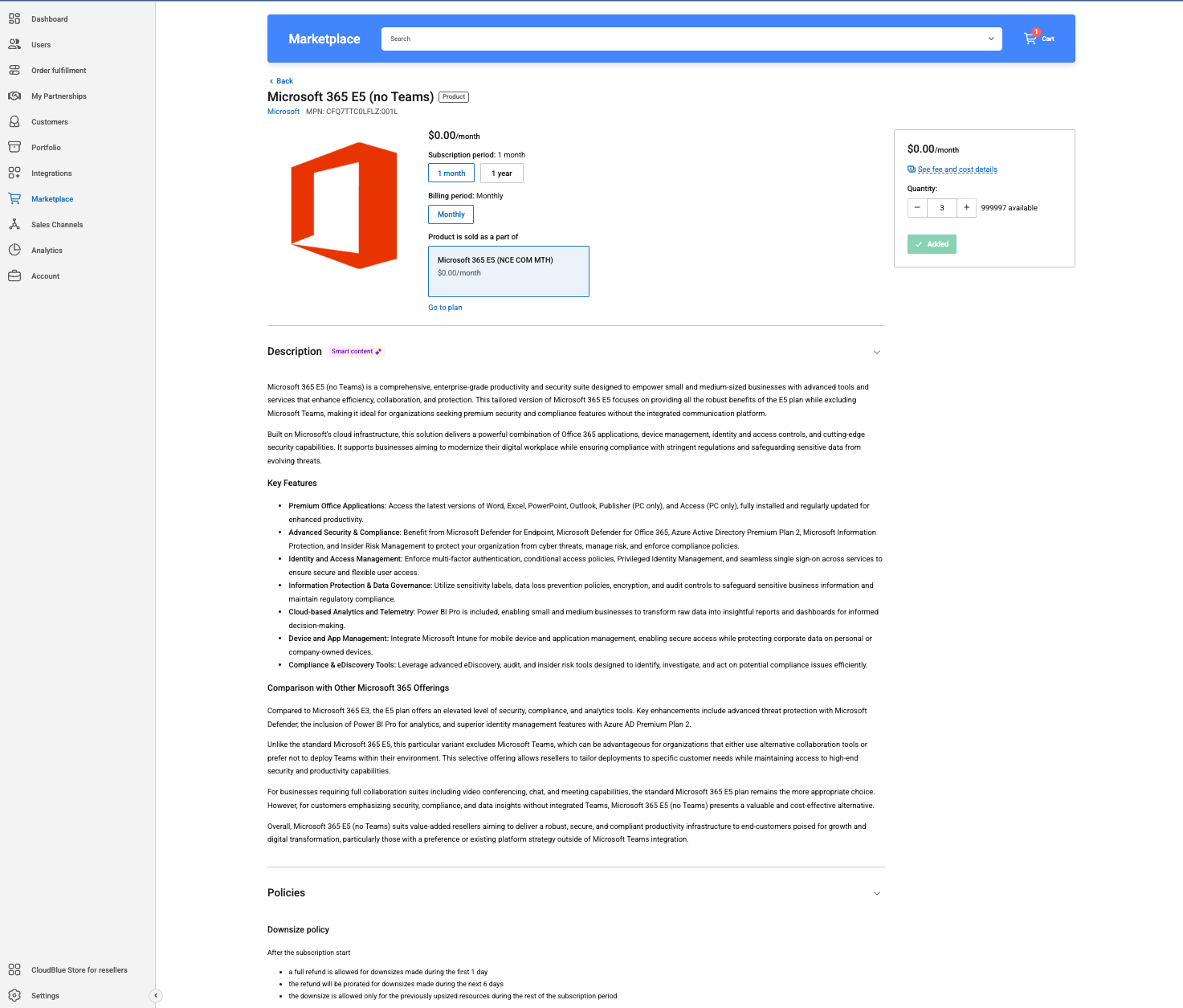Click the Settings gear icon

click(14, 995)
